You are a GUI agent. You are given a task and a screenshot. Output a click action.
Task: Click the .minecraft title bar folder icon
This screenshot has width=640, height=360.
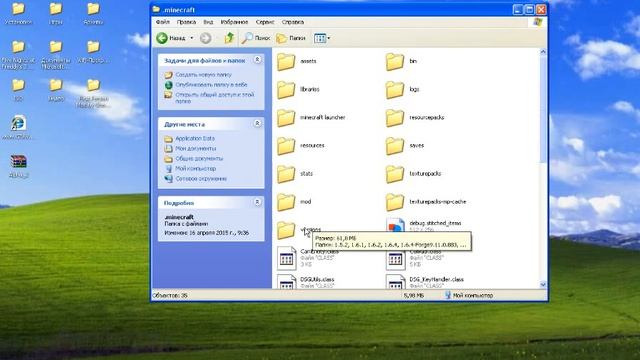point(156,9)
